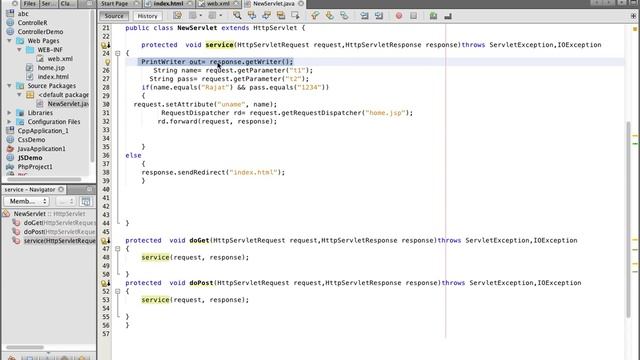Click Next Bookmark icon
Screen dimensions: 640x360
329,16
